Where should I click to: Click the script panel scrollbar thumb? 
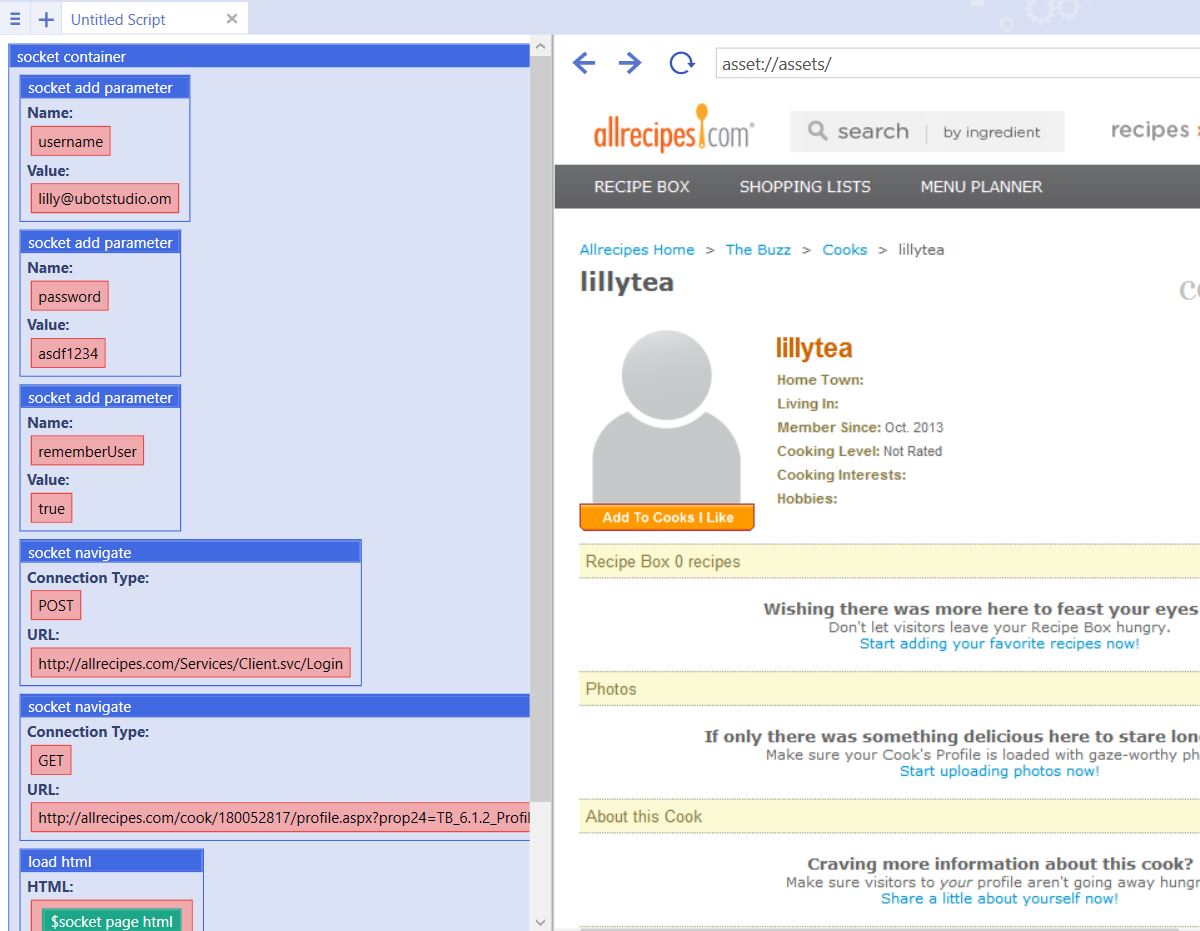point(540,428)
